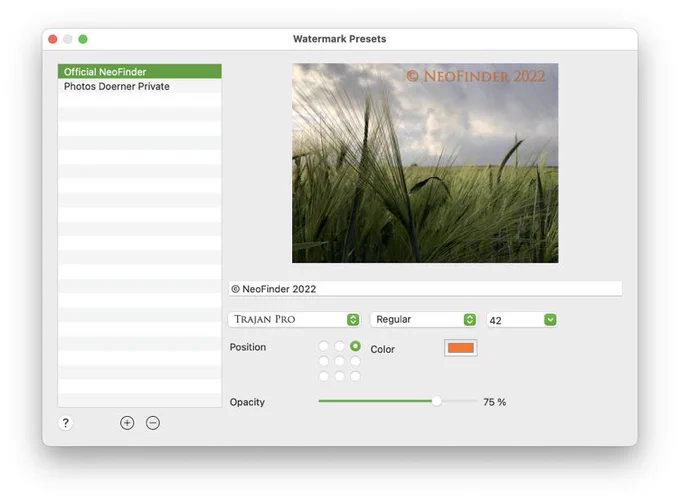The width and height of the screenshot is (680, 502).
Task: Add a new watermark preset
Action: [127, 423]
